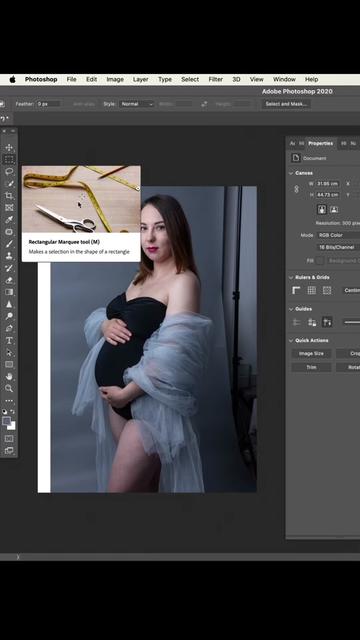The height and width of the screenshot is (640, 360).
Task: Select the Hand tool
Action: 9,376
